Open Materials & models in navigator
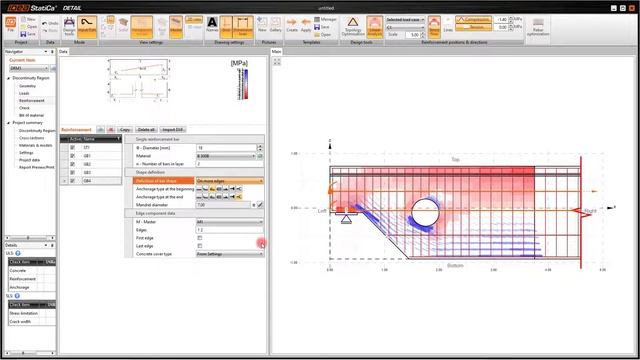Viewport: 640px width, 360px height. tap(36, 145)
